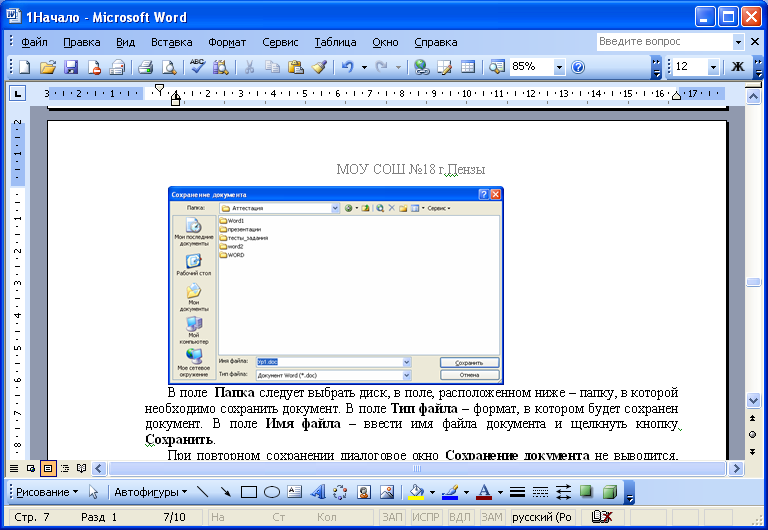Cut selection with scissors icon

pos(249,67)
